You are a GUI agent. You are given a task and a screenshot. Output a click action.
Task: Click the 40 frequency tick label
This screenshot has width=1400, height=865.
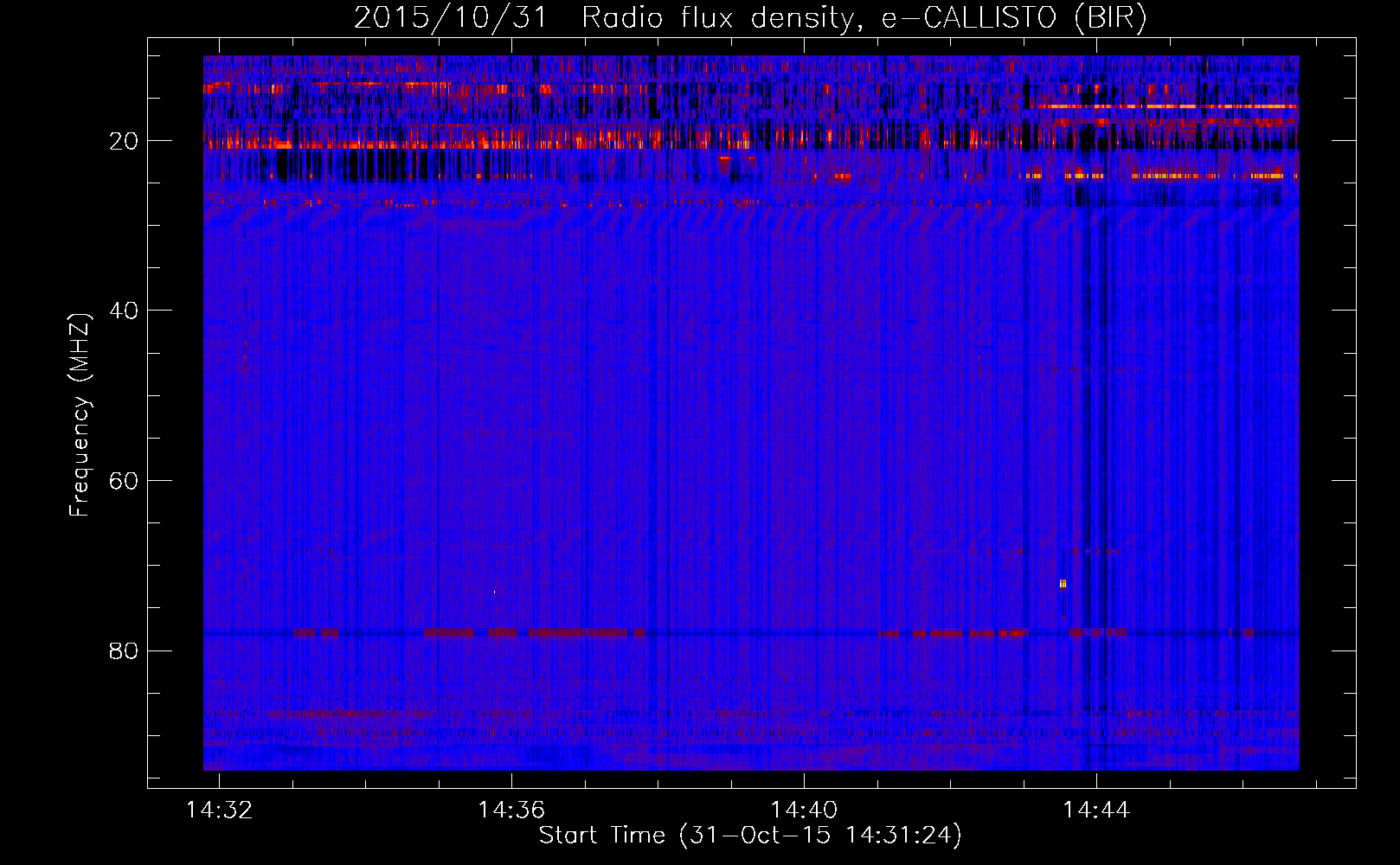click(x=125, y=311)
